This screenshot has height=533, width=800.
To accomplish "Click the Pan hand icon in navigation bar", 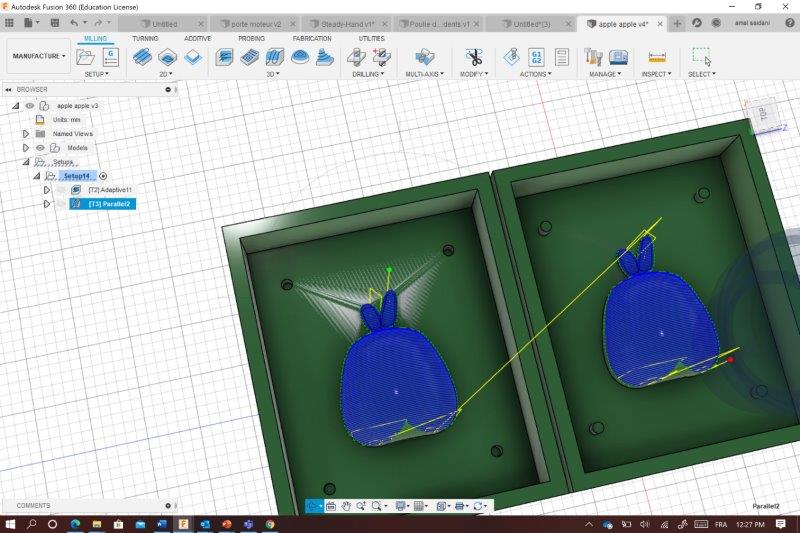I will click(346, 506).
